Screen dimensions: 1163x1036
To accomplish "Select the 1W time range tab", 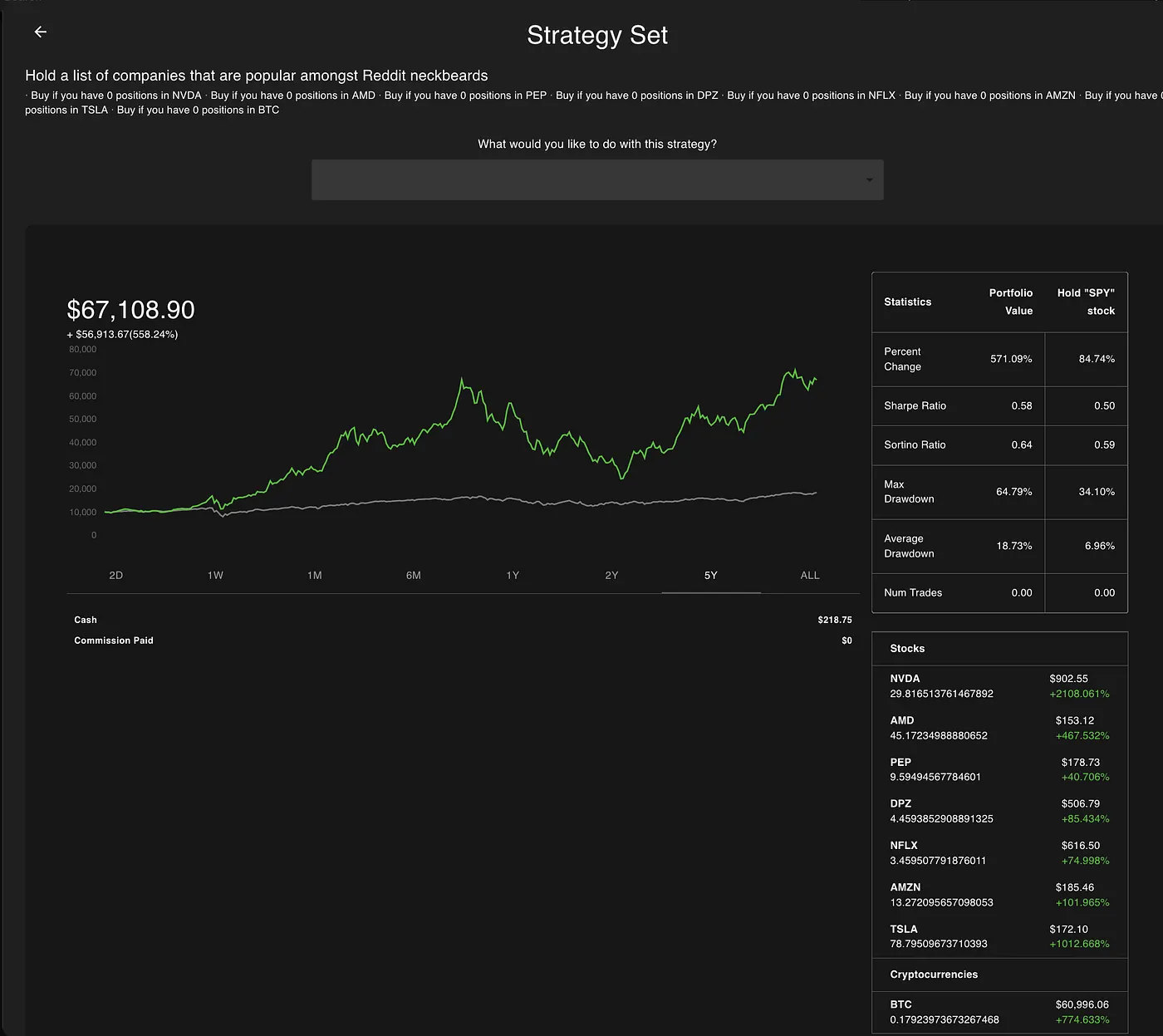I will tap(215, 575).
